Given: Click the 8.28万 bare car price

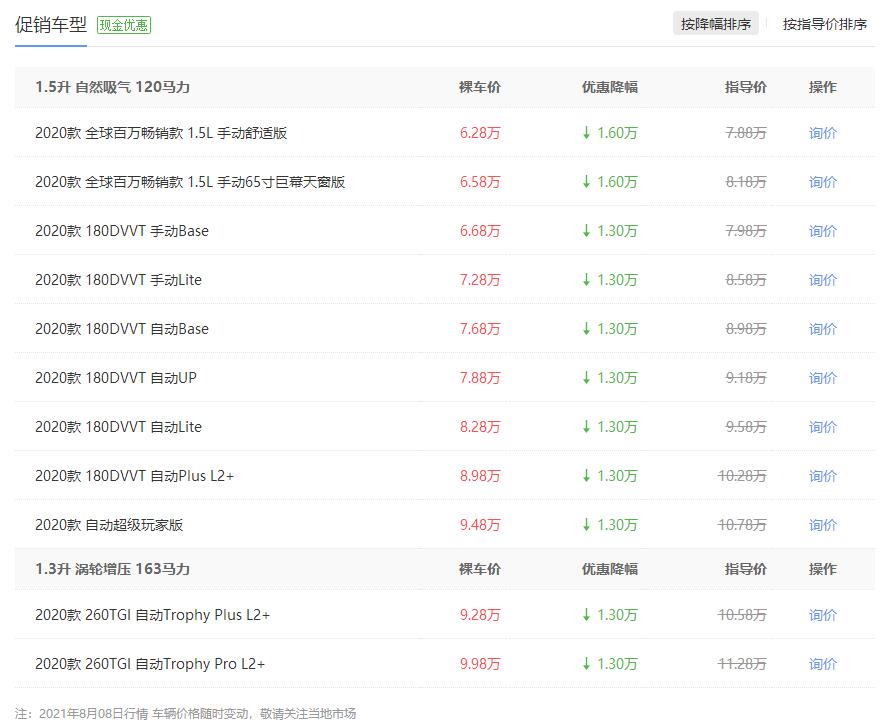Looking at the screenshot, I should pyautogui.click(x=480, y=427).
